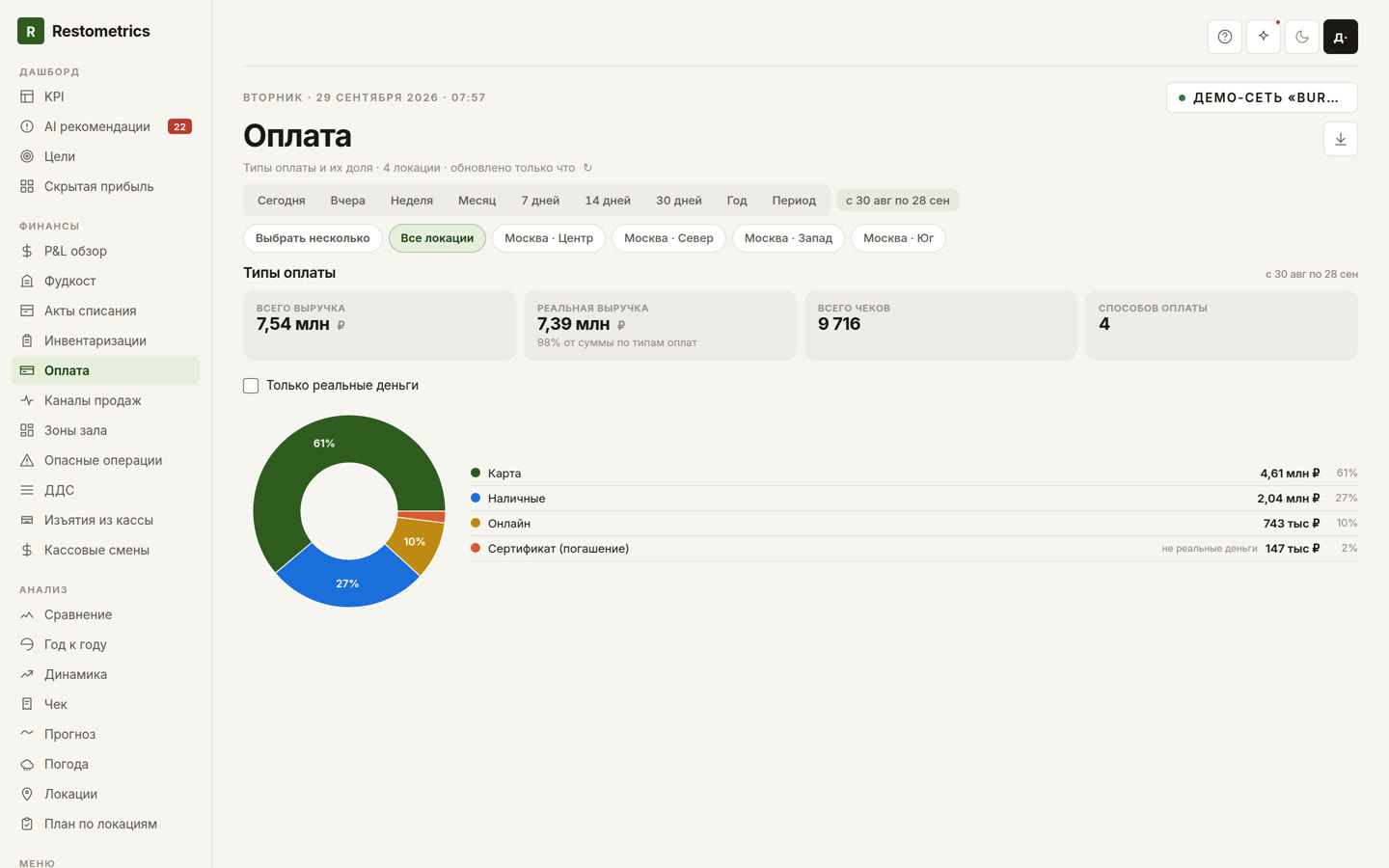Click the Всего чеков 9 716 card
Screen dimensions: 1389x868
940,325
